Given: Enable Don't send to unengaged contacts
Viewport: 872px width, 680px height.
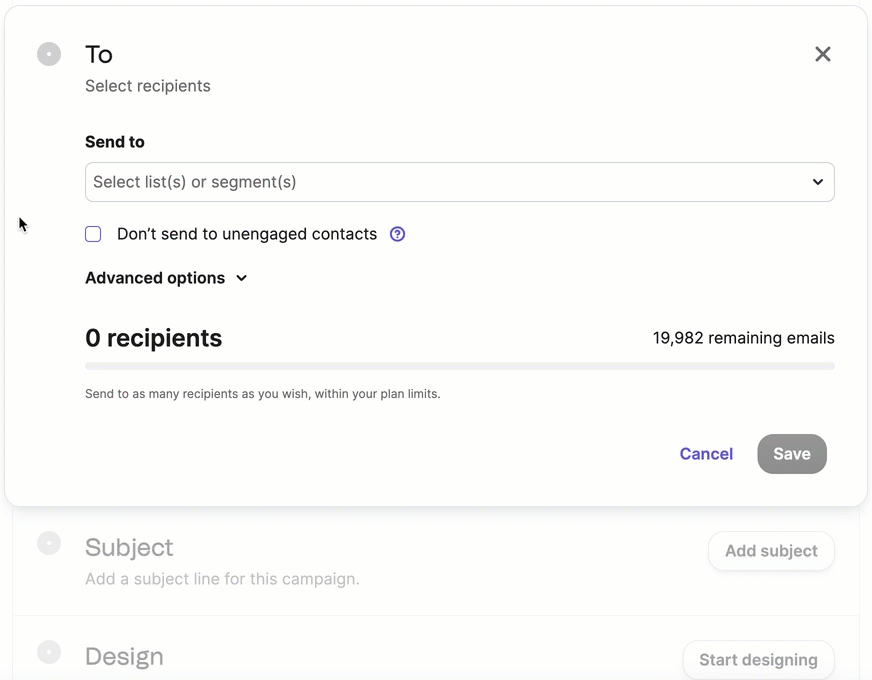Looking at the screenshot, I should 93,234.
